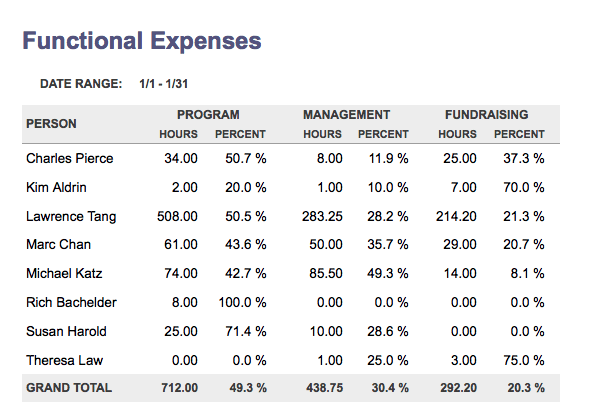591x417 pixels.
Task: Click the GRAND TOTAL row label
Action: click(69, 388)
